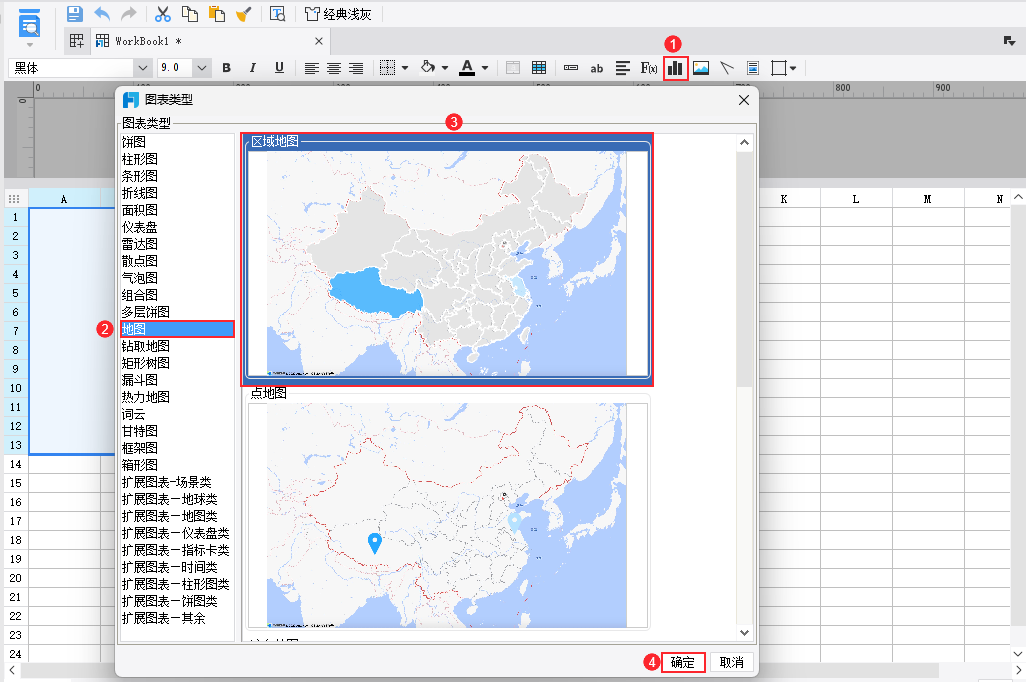Viewport: 1026px width, 682px height.
Task: Select the 点地图 preview thumbnail
Action: click(450, 517)
